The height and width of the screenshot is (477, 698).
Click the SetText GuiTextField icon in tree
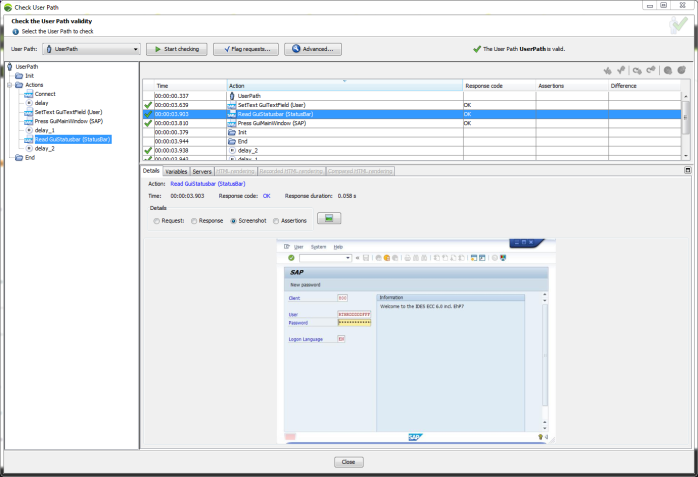tap(28, 112)
